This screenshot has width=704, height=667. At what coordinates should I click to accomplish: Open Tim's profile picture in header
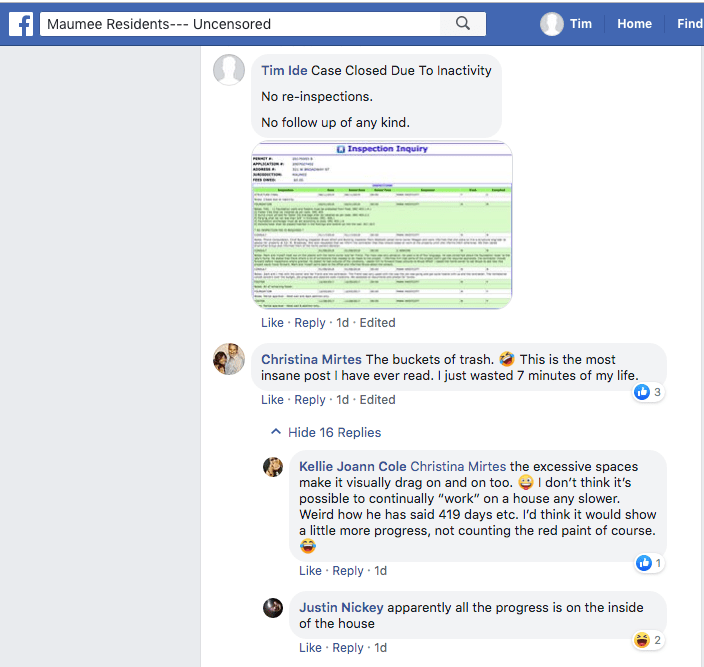552,24
